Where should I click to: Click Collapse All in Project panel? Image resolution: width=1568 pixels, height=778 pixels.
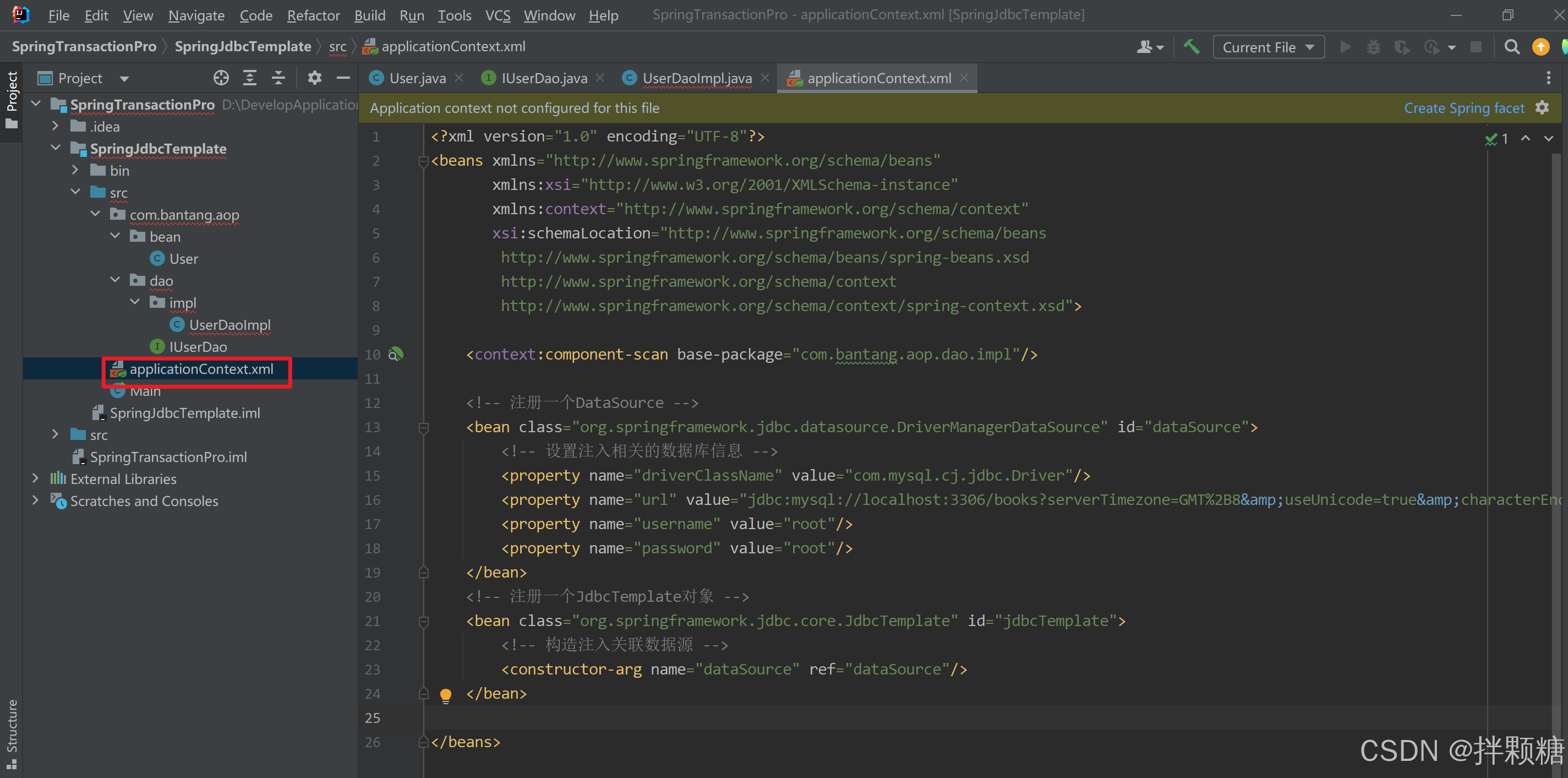[278, 78]
